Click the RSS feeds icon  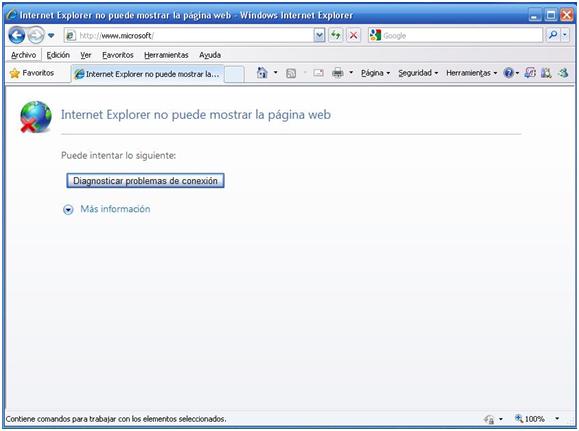291,73
